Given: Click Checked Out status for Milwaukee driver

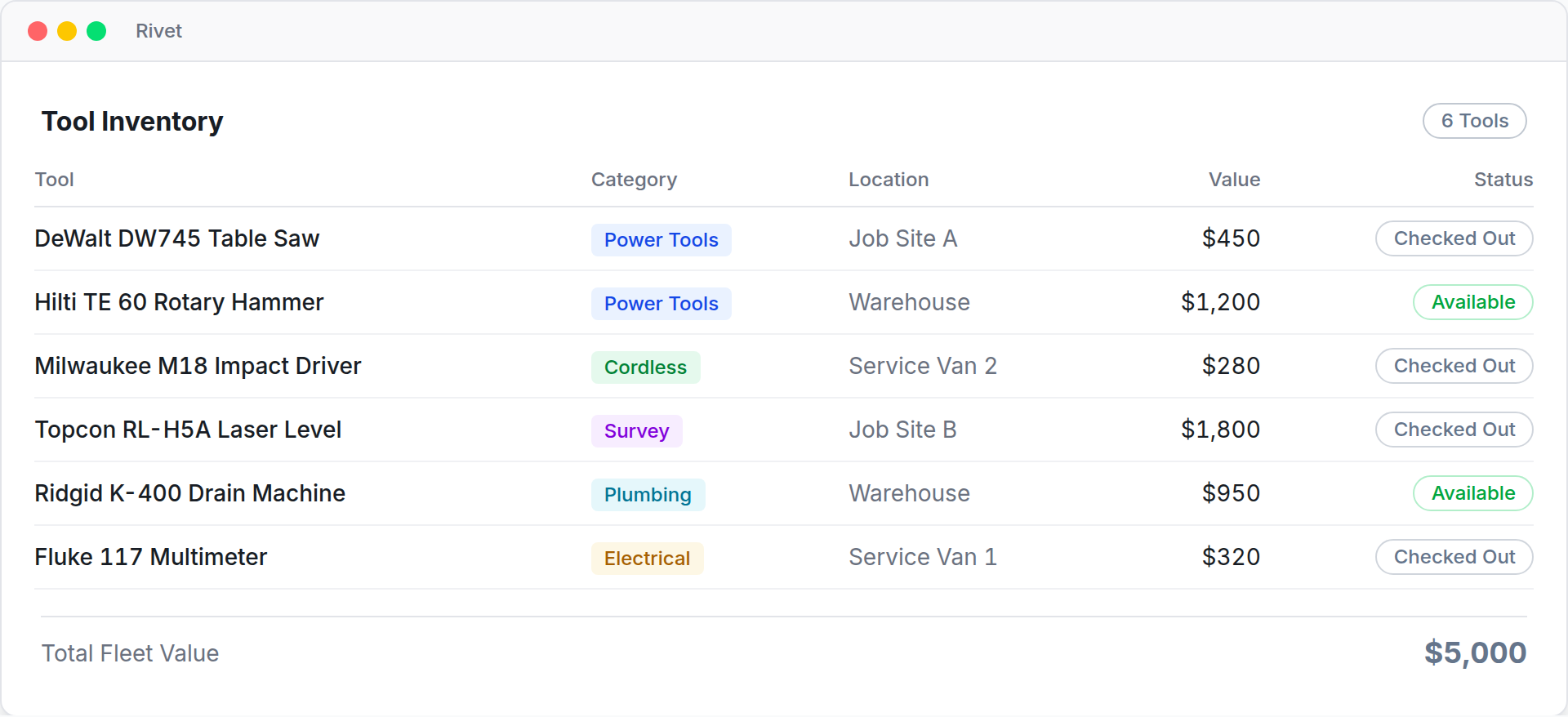Looking at the screenshot, I should (1454, 366).
